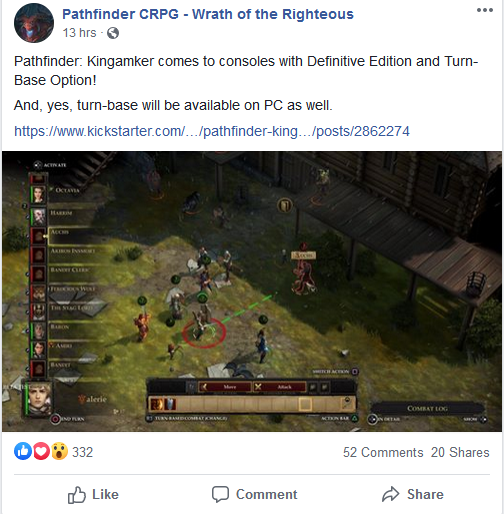This screenshot has height=514, width=504.
Task: Open the post's three-dot options menu
Action: coord(485,10)
